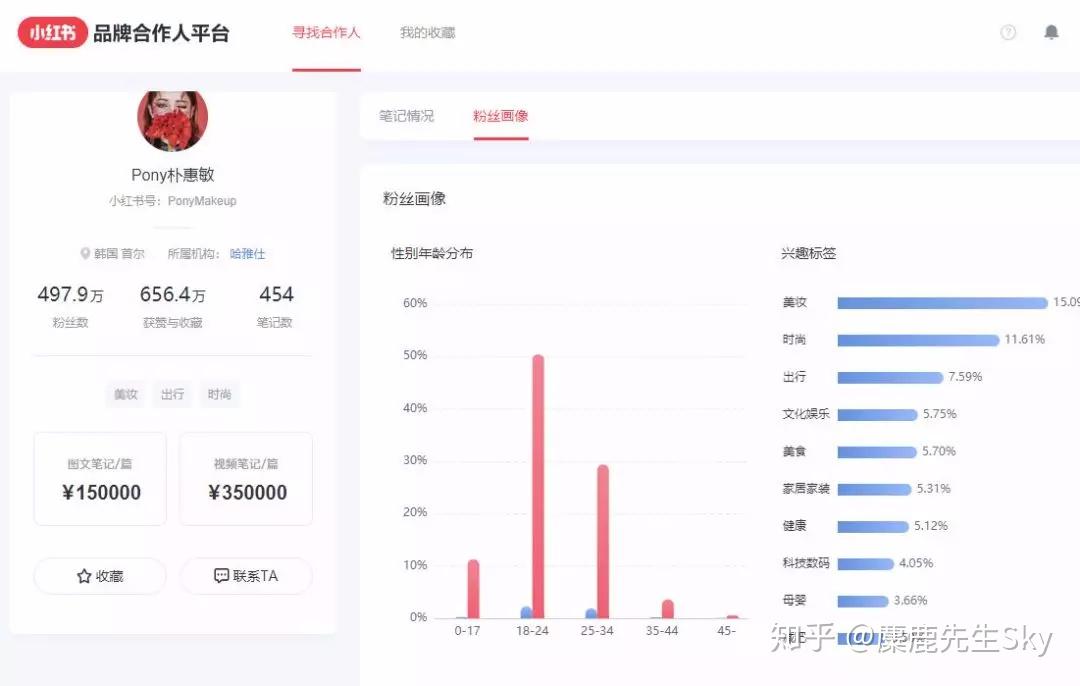Click the 小红书号: PonyMakeup text

(172, 200)
